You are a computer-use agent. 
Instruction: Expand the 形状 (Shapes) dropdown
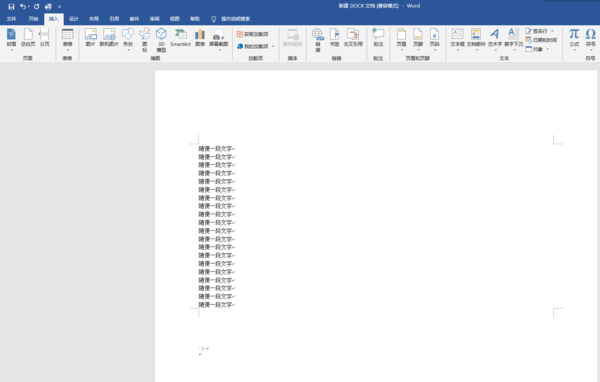tap(128, 39)
